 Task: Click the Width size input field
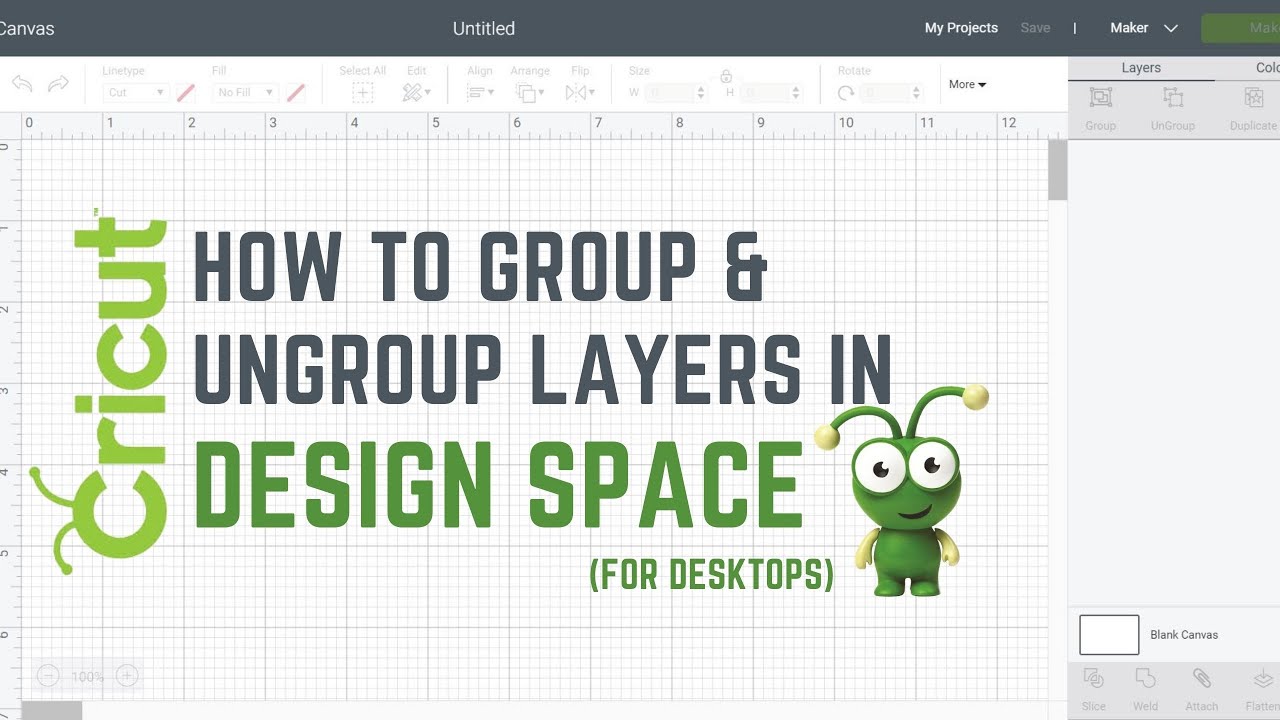[670, 92]
